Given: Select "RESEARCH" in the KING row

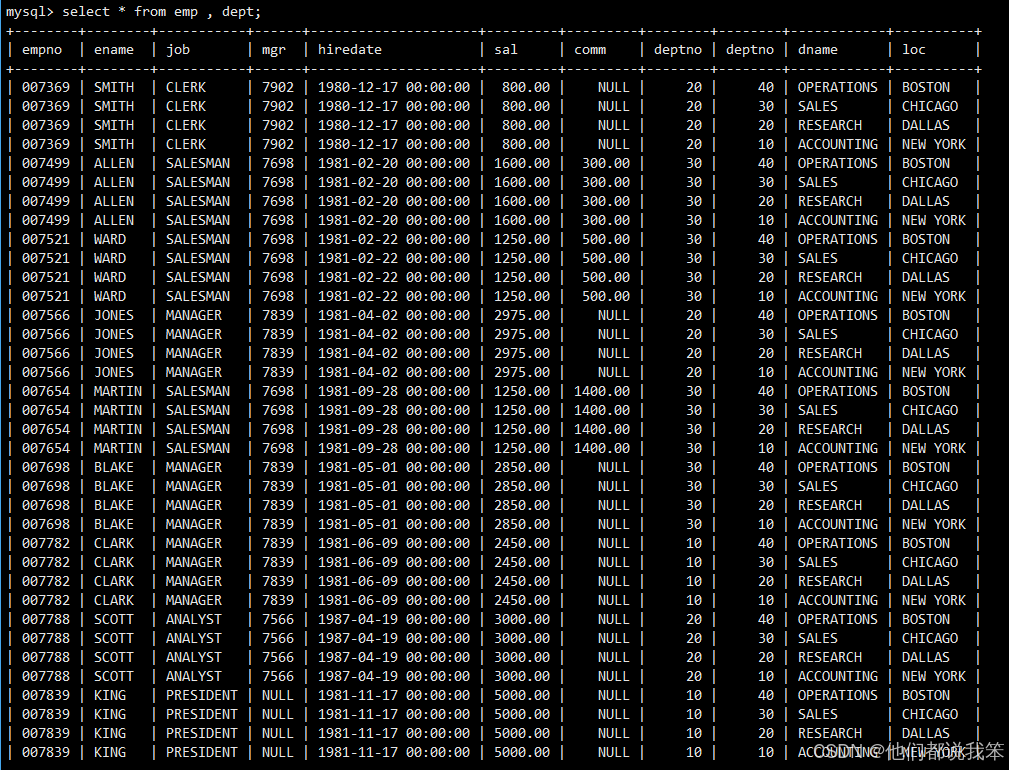Looking at the screenshot, I should click(x=830, y=733).
